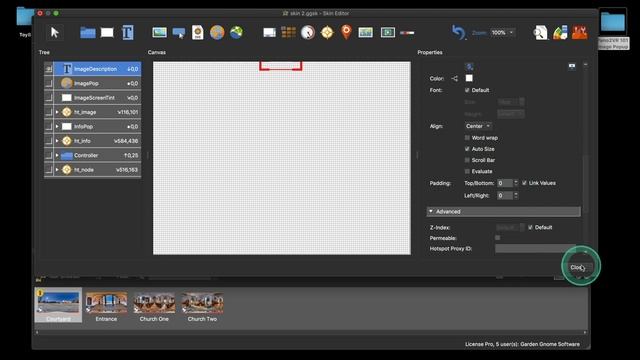Add External Image using orange globe icon

pyautogui.click(x=217, y=32)
